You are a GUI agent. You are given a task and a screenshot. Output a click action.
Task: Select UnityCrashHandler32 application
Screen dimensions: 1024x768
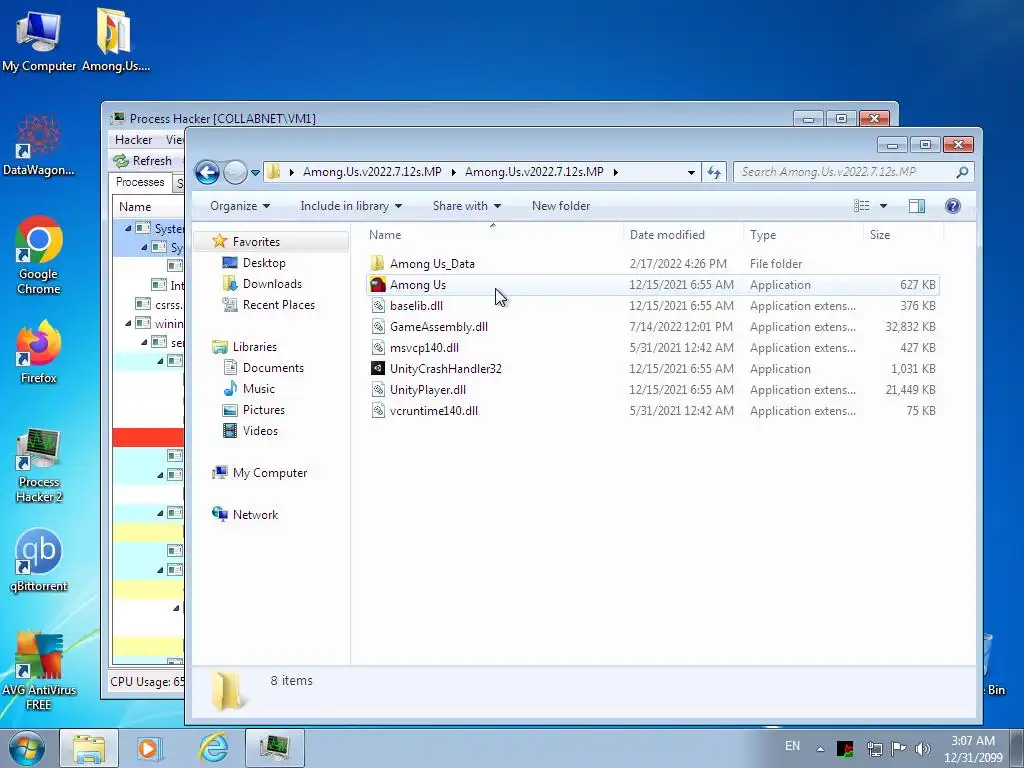coord(653,368)
